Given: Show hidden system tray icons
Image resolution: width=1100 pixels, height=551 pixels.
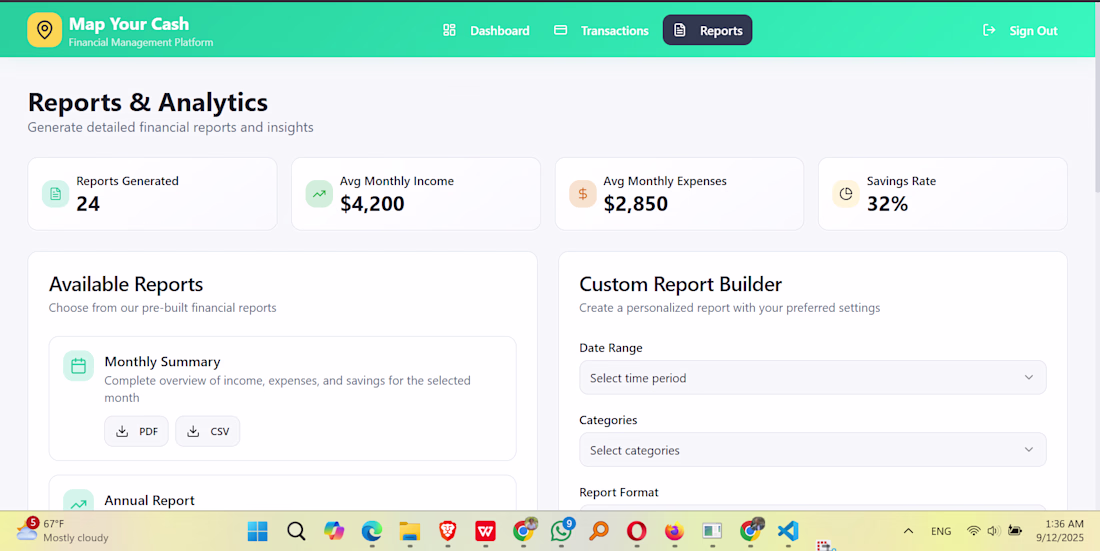Looking at the screenshot, I should [x=908, y=531].
